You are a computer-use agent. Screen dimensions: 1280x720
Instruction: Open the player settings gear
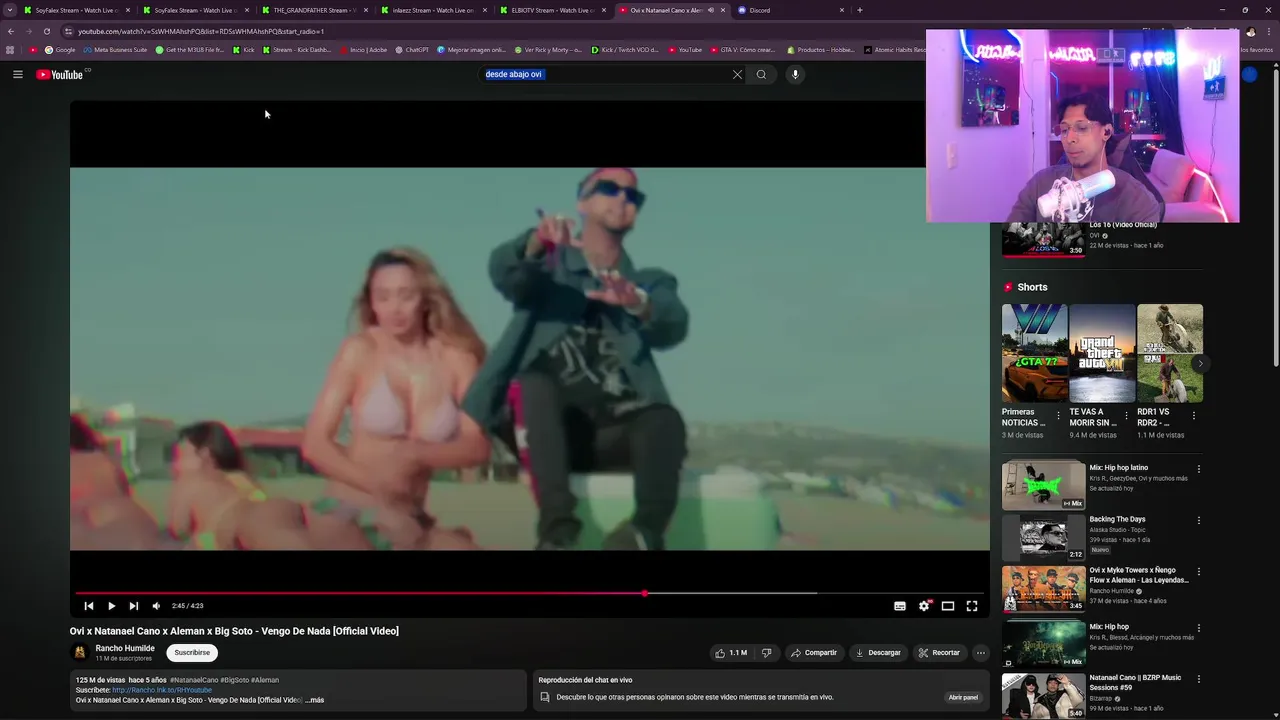tap(924, 606)
